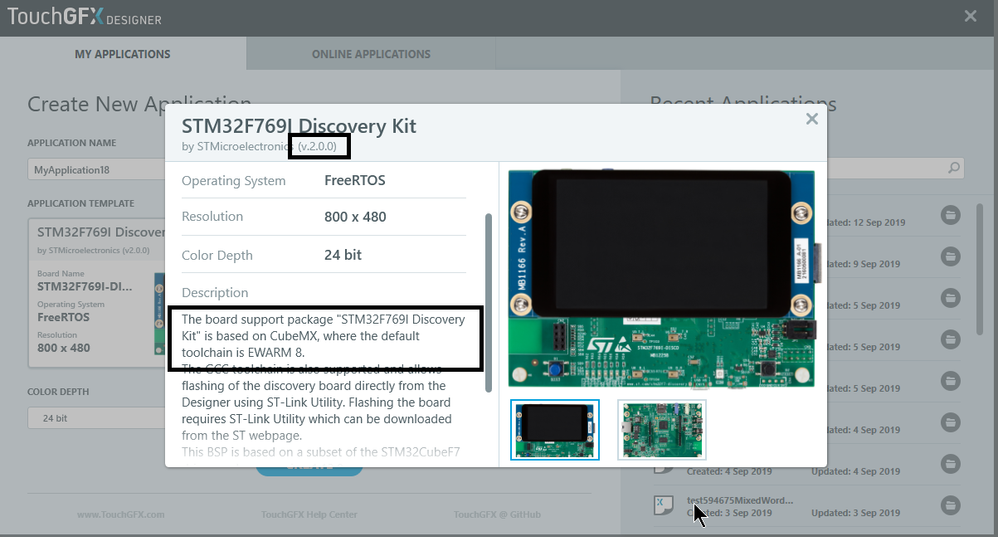Open folder icon for 9 Sep 2019 entry

coord(950,256)
